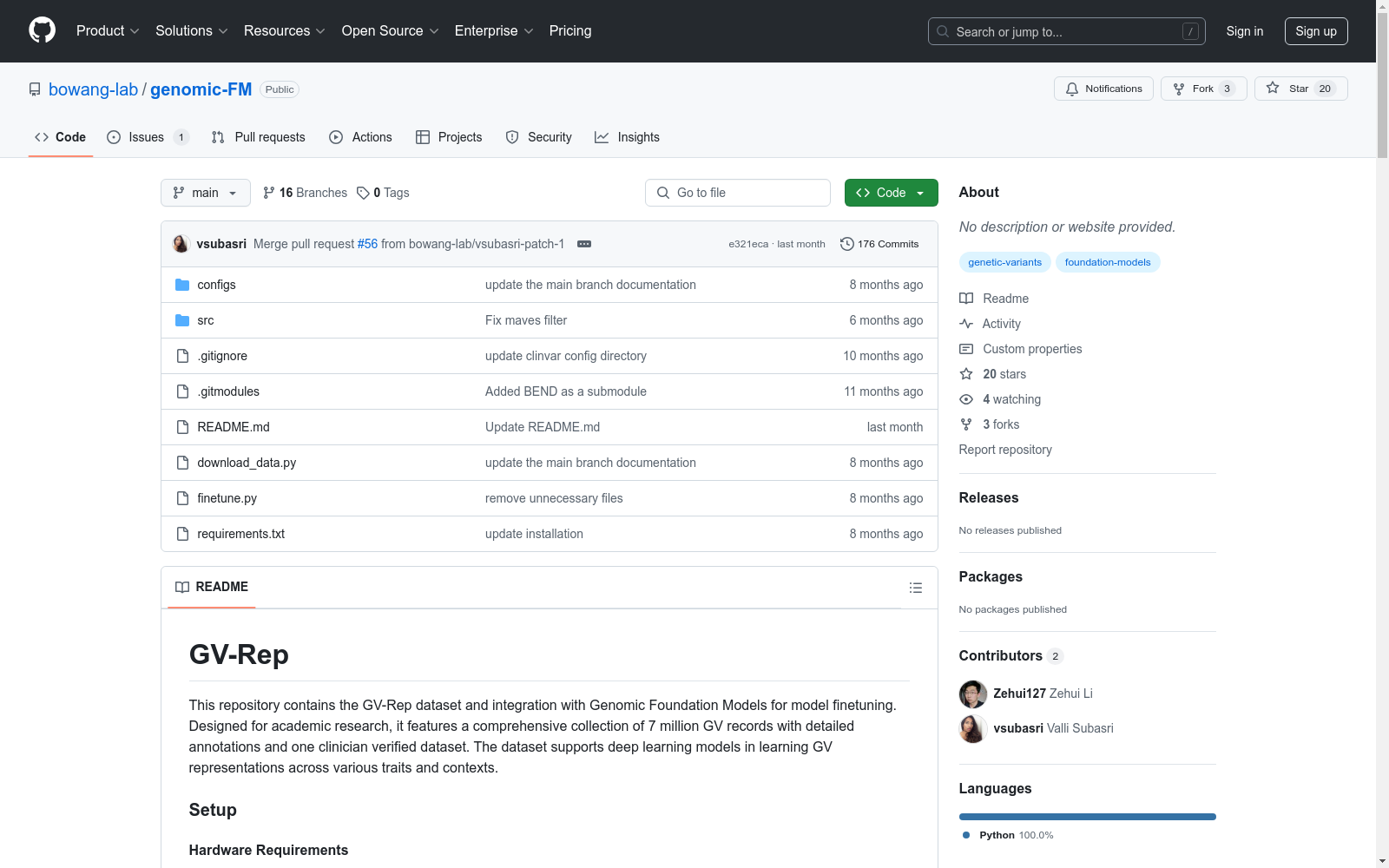
Task: Open the Product dropdown menu
Action: [x=108, y=31]
